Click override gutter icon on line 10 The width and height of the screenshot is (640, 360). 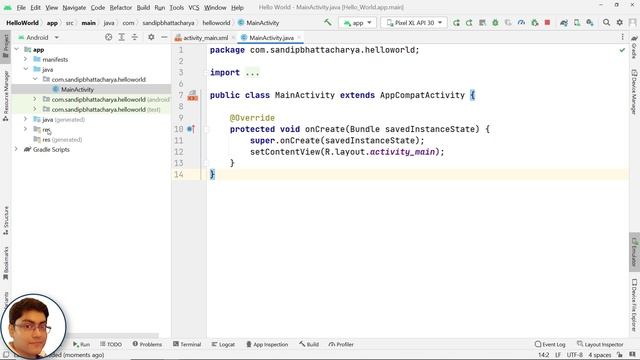click(191, 129)
